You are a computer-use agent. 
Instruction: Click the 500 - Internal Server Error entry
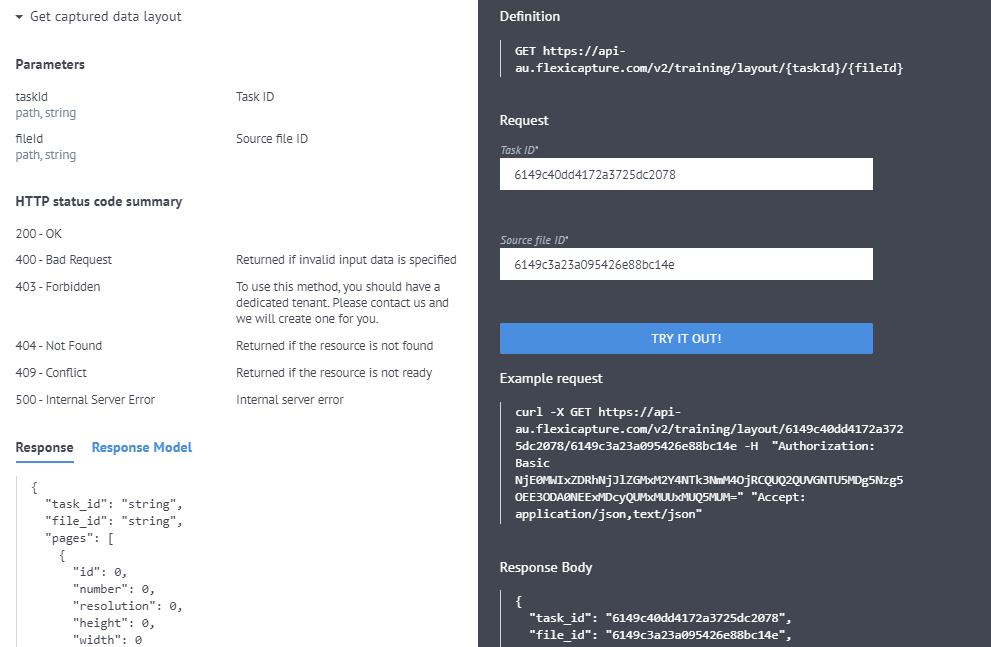click(x=85, y=400)
